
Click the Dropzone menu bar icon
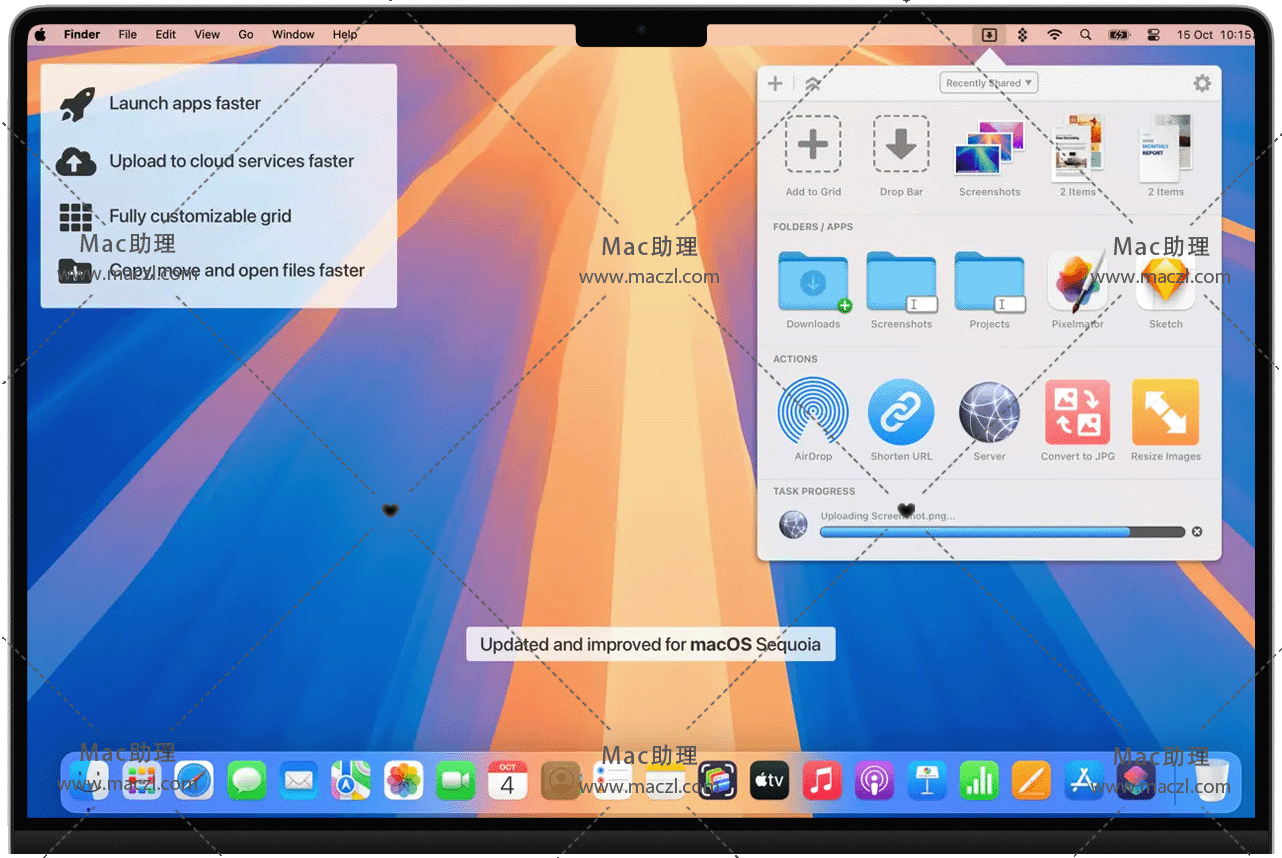[x=989, y=34]
